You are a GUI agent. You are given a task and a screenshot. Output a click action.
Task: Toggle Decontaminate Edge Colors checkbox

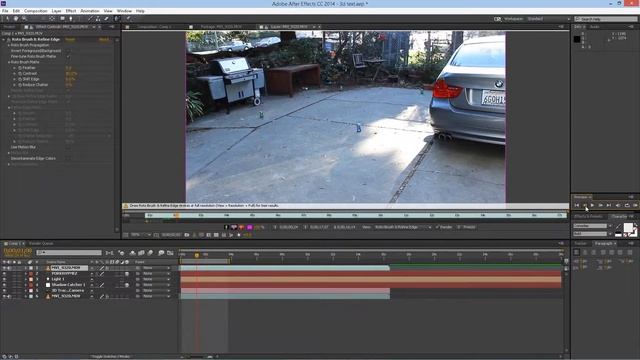tap(68, 158)
